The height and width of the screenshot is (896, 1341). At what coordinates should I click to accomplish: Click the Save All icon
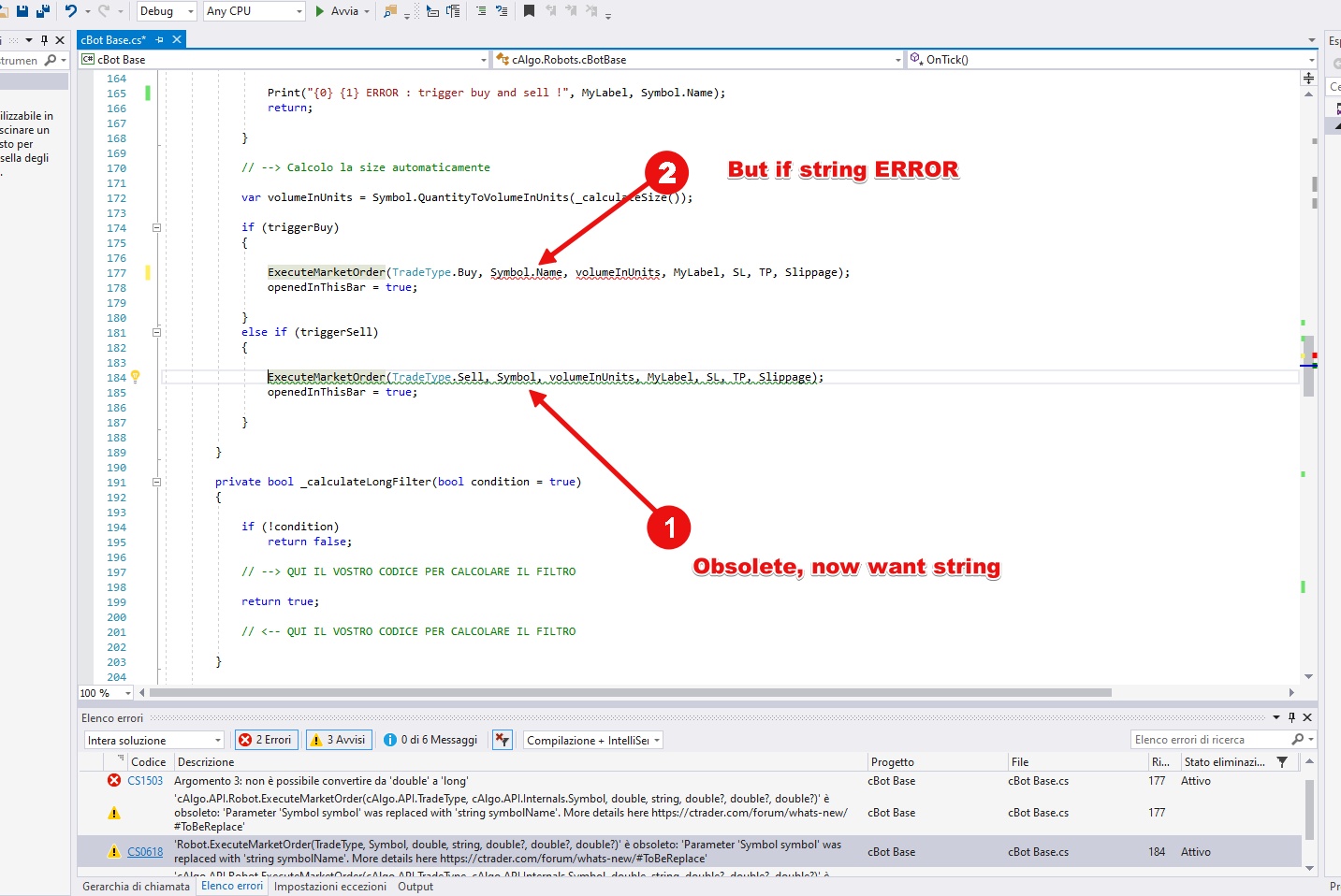42,11
